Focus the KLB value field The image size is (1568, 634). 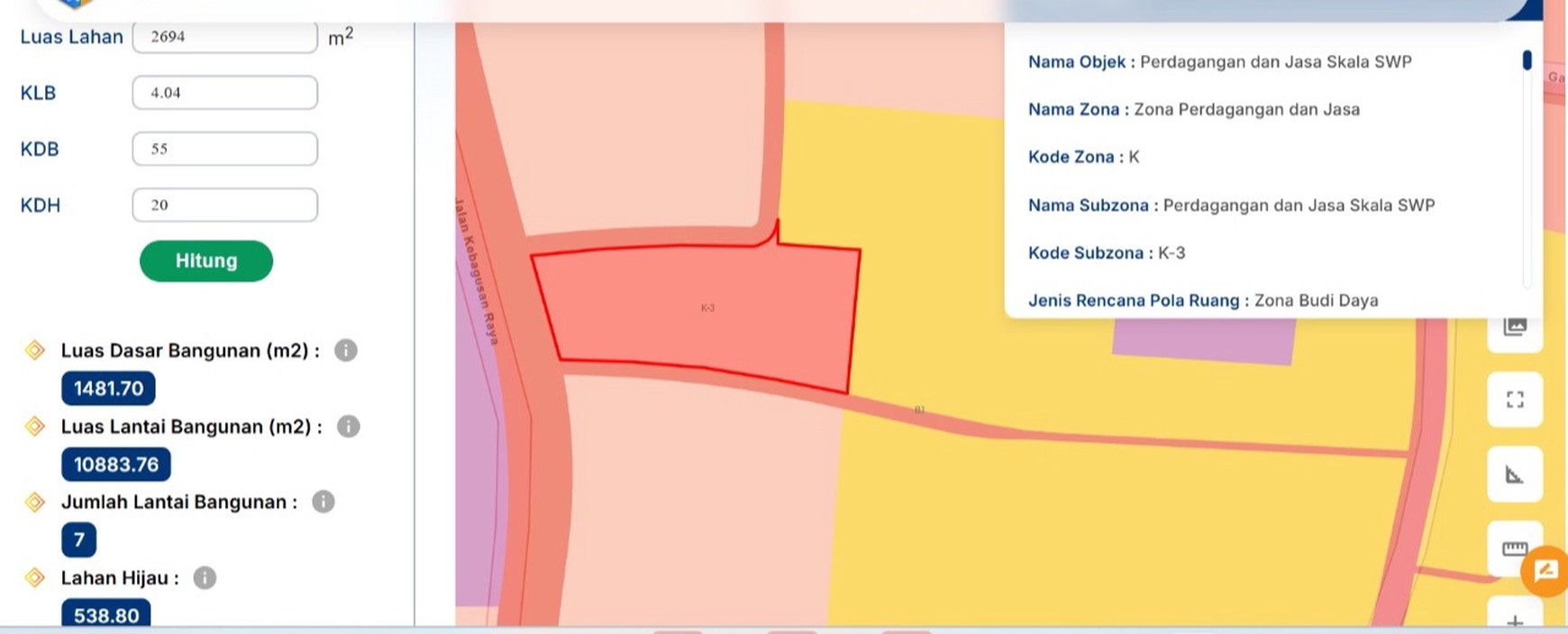[224, 93]
